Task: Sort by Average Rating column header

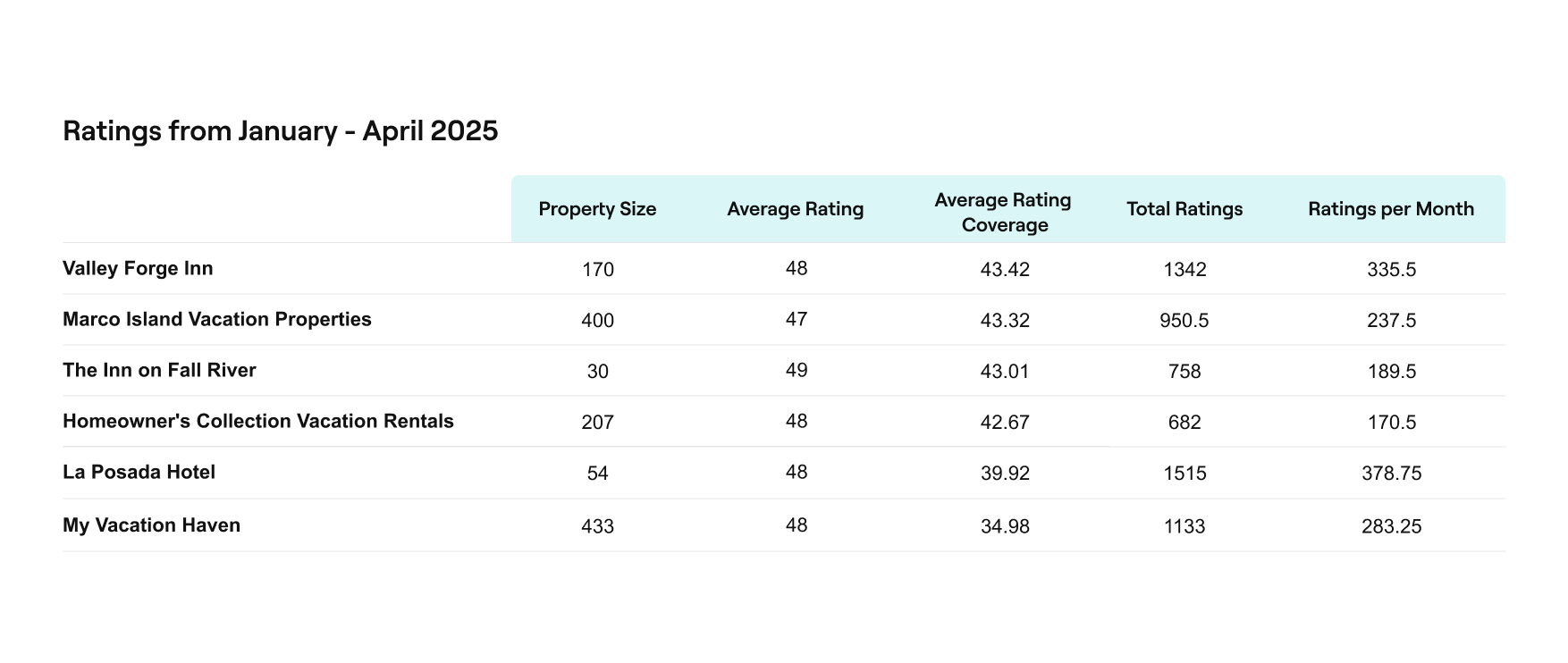Action: click(795, 209)
